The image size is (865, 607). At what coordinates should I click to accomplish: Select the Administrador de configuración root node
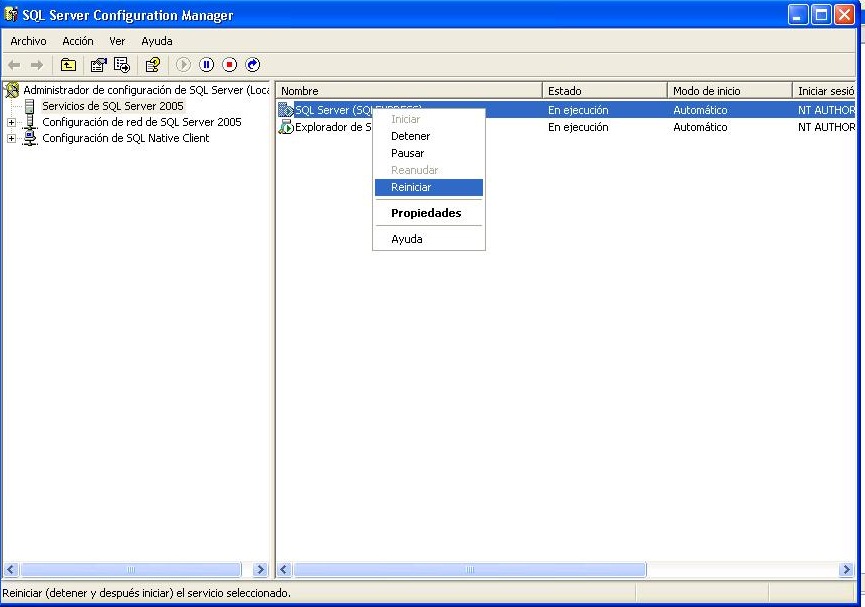pos(146,90)
